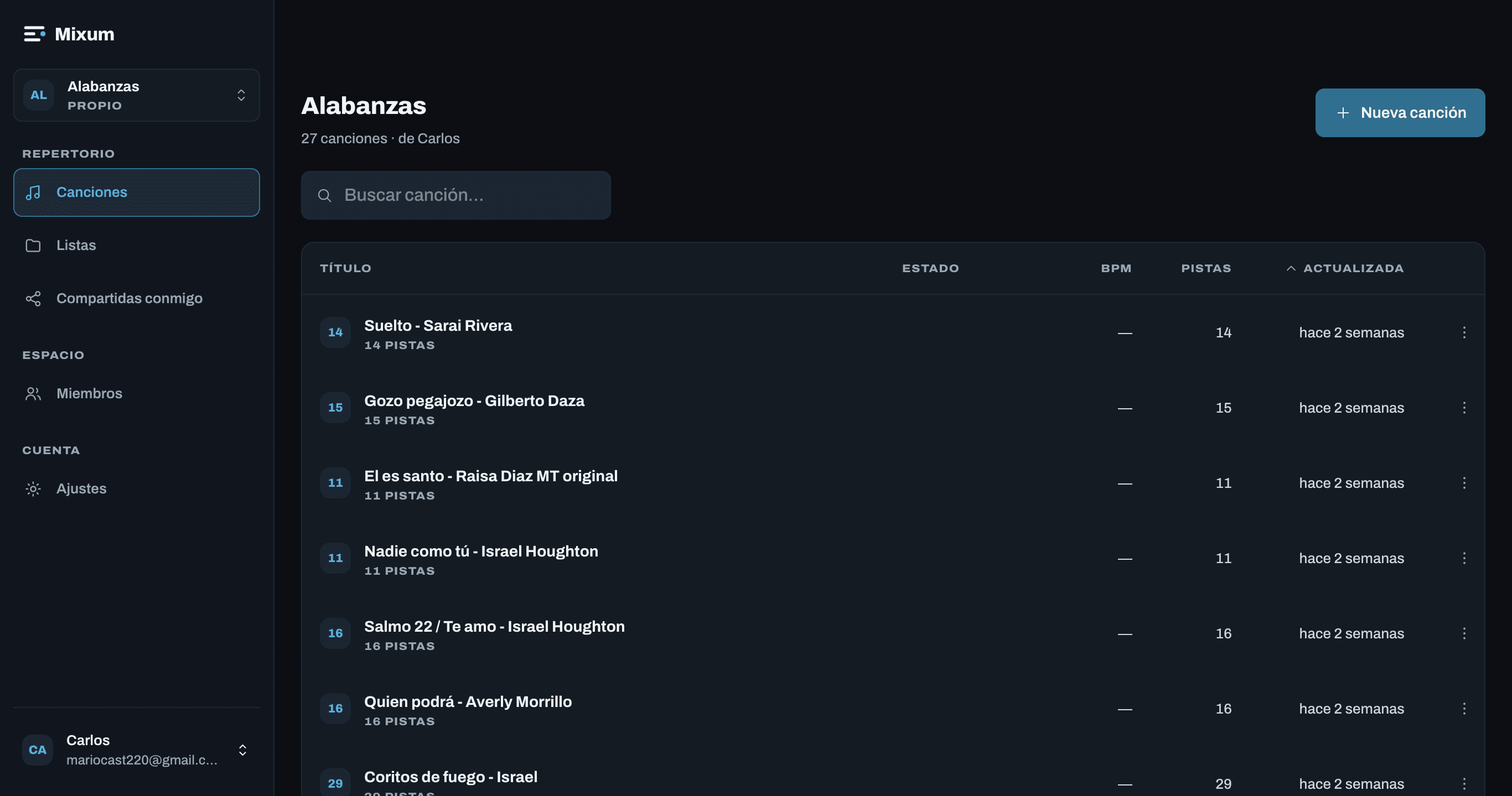1512x796 pixels.
Task: Focus the Buscar canción search field
Action: coord(455,195)
